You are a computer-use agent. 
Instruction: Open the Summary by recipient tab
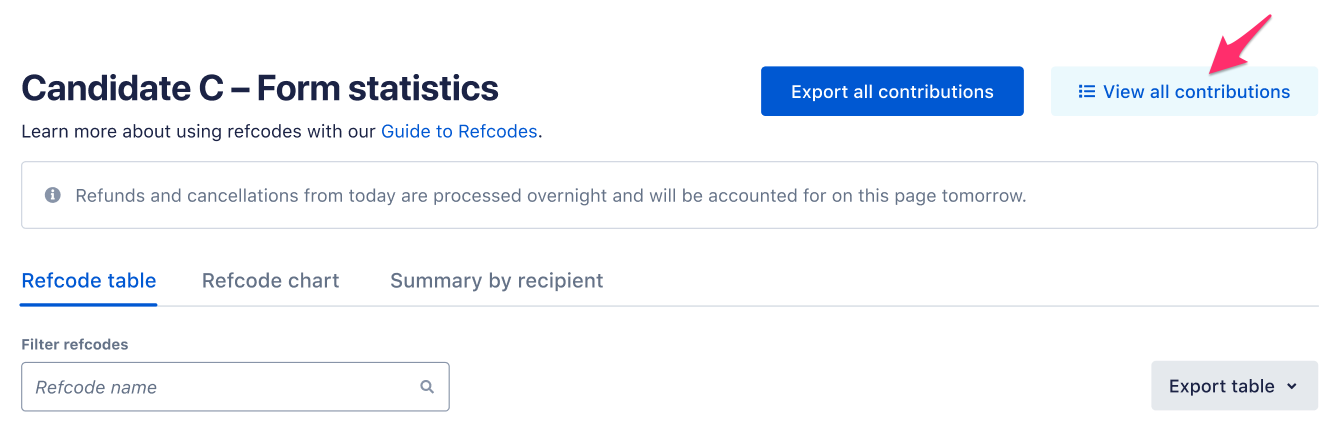tap(497, 281)
